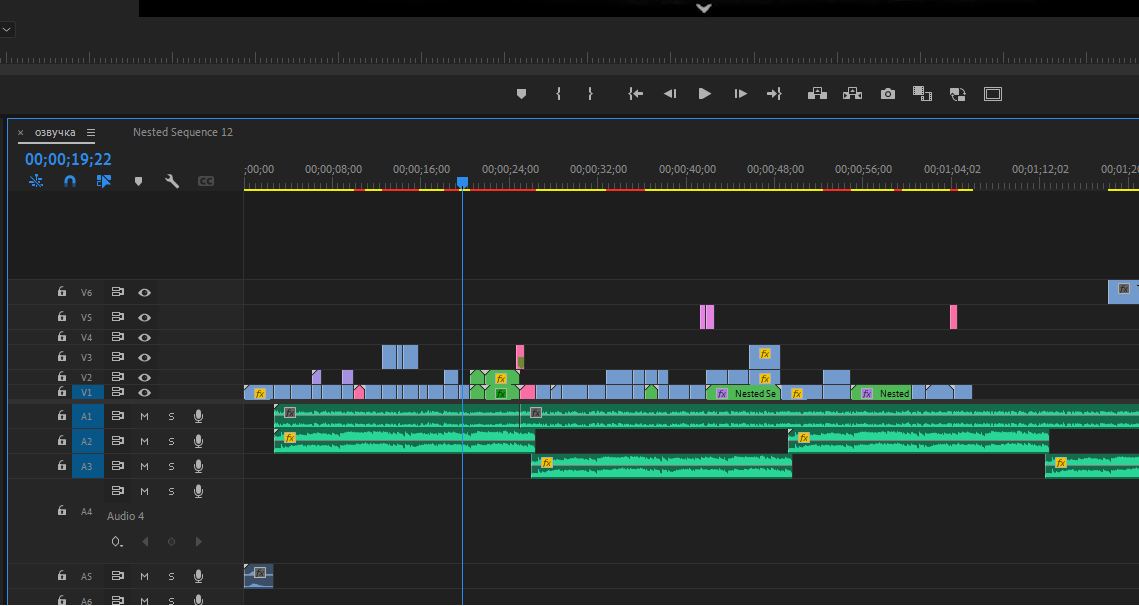Open Timeline Display Settings wrench
The image size is (1139, 606).
tap(172, 181)
